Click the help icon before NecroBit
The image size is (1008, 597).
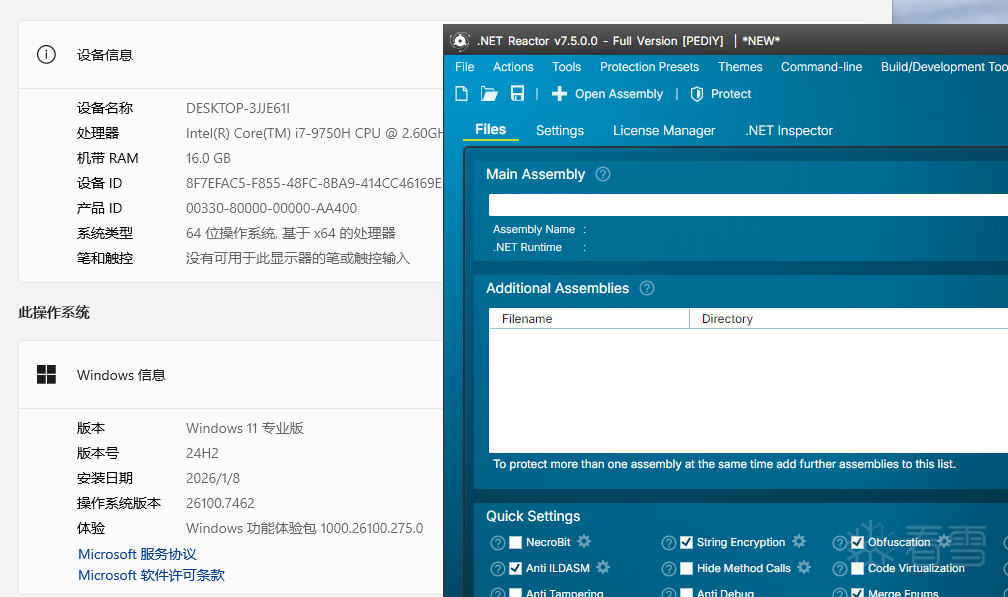pos(498,543)
